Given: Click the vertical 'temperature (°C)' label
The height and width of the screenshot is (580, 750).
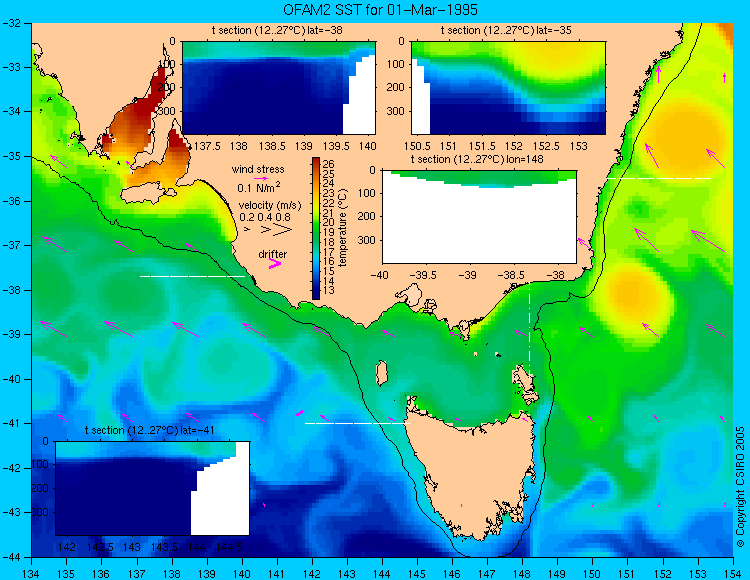Looking at the screenshot, I should 343,227.
